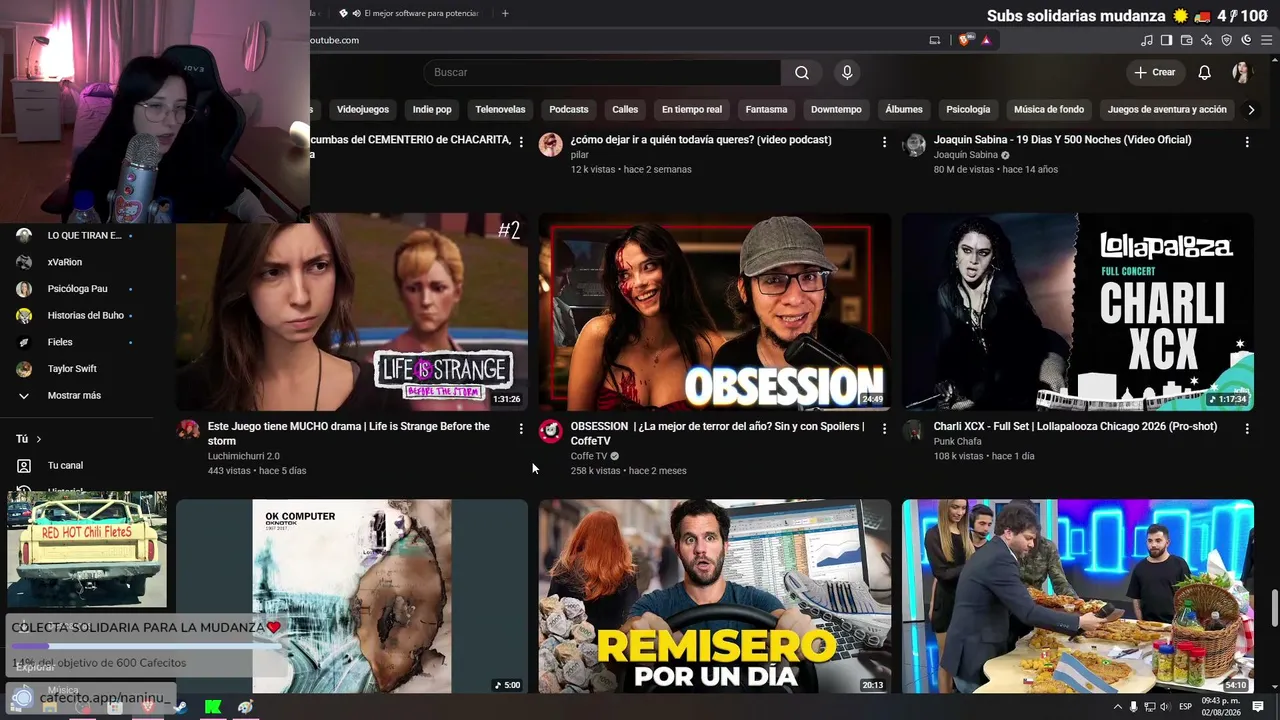This screenshot has width=1280, height=720.
Task: Select the Indie pop filter chip
Action: (x=432, y=110)
